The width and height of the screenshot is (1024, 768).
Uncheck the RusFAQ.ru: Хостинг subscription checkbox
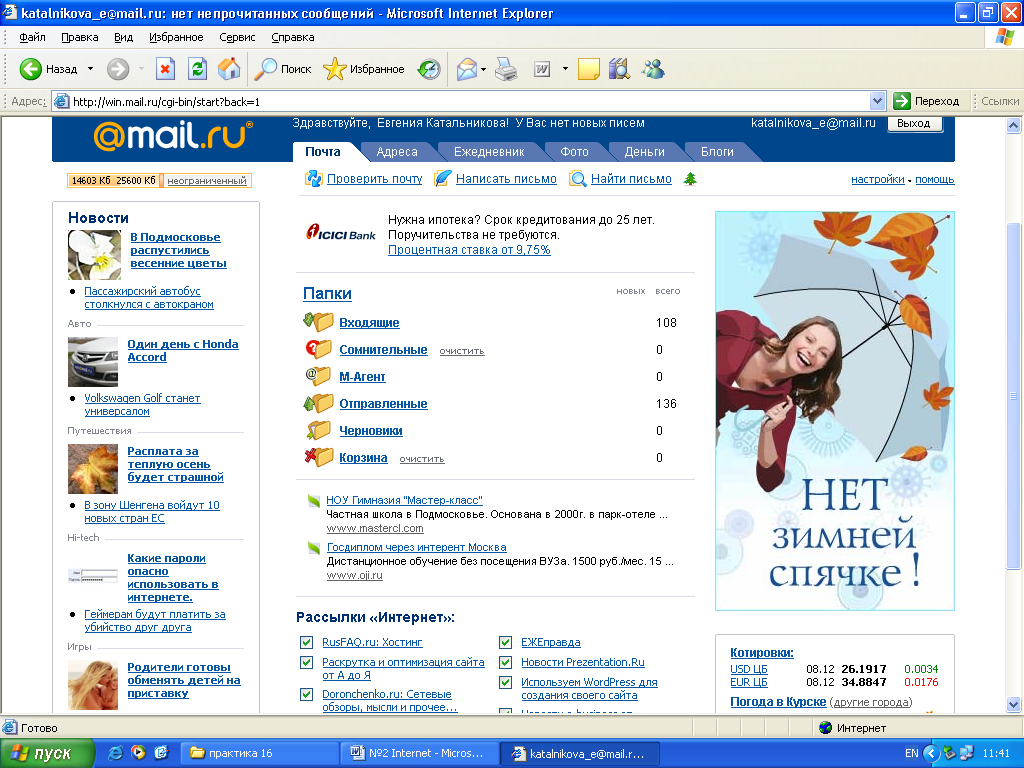pos(306,643)
